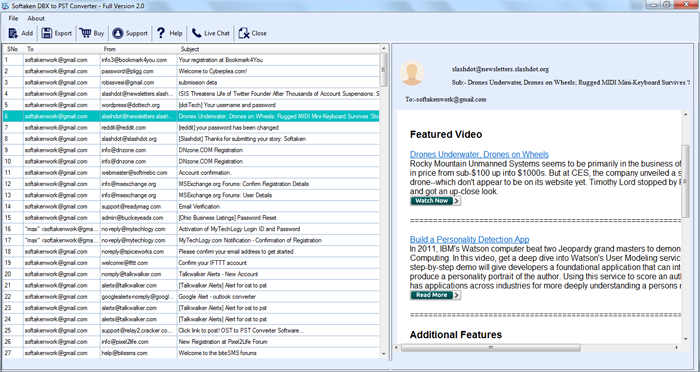Screen dimensions: 700x372
Task: Select 'Click link to post! OST to PST Converter Software' email
Action: click(191, 330)
